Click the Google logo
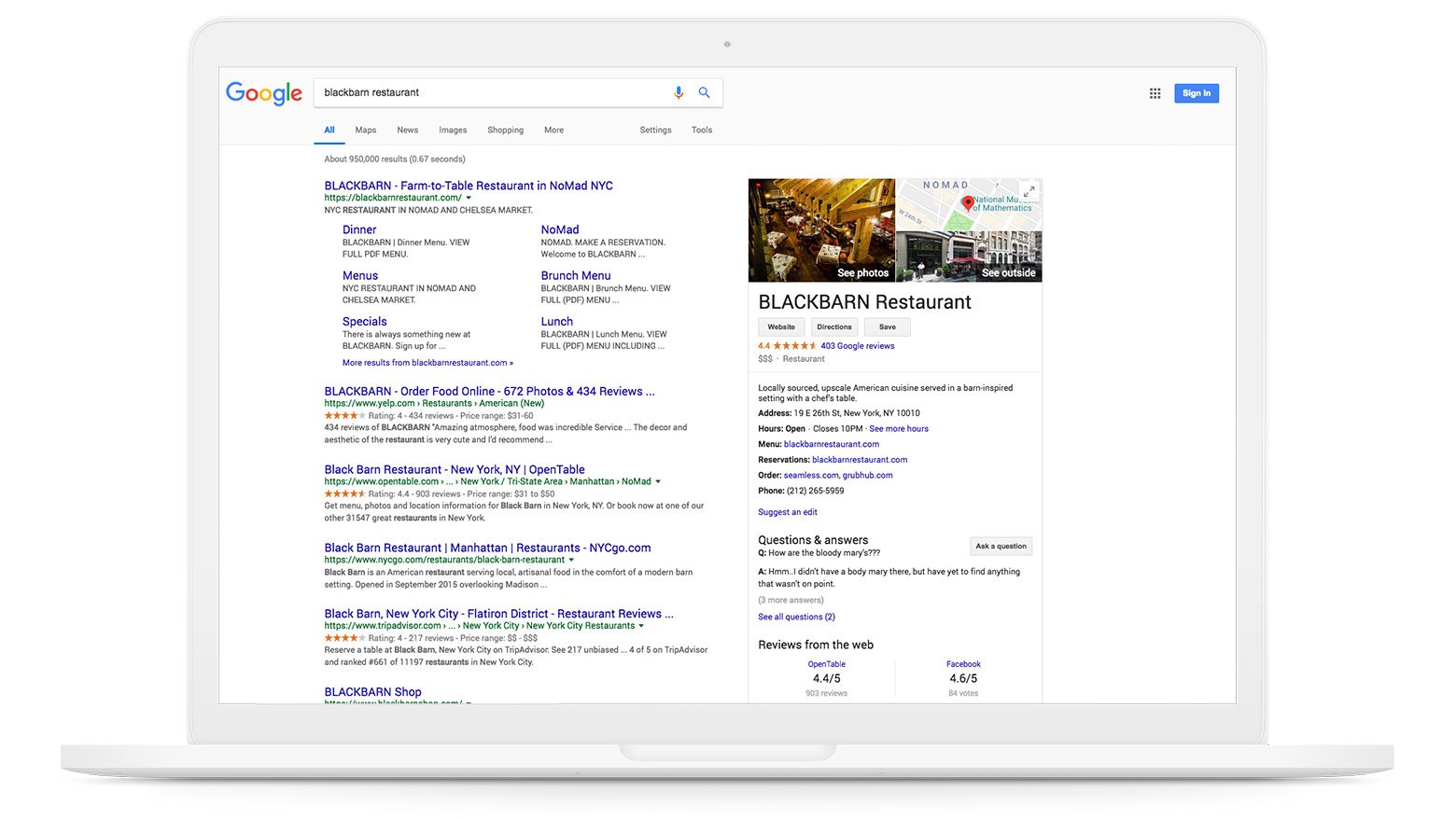Viewport: 1456px width, 819px height. pos(264,93)
